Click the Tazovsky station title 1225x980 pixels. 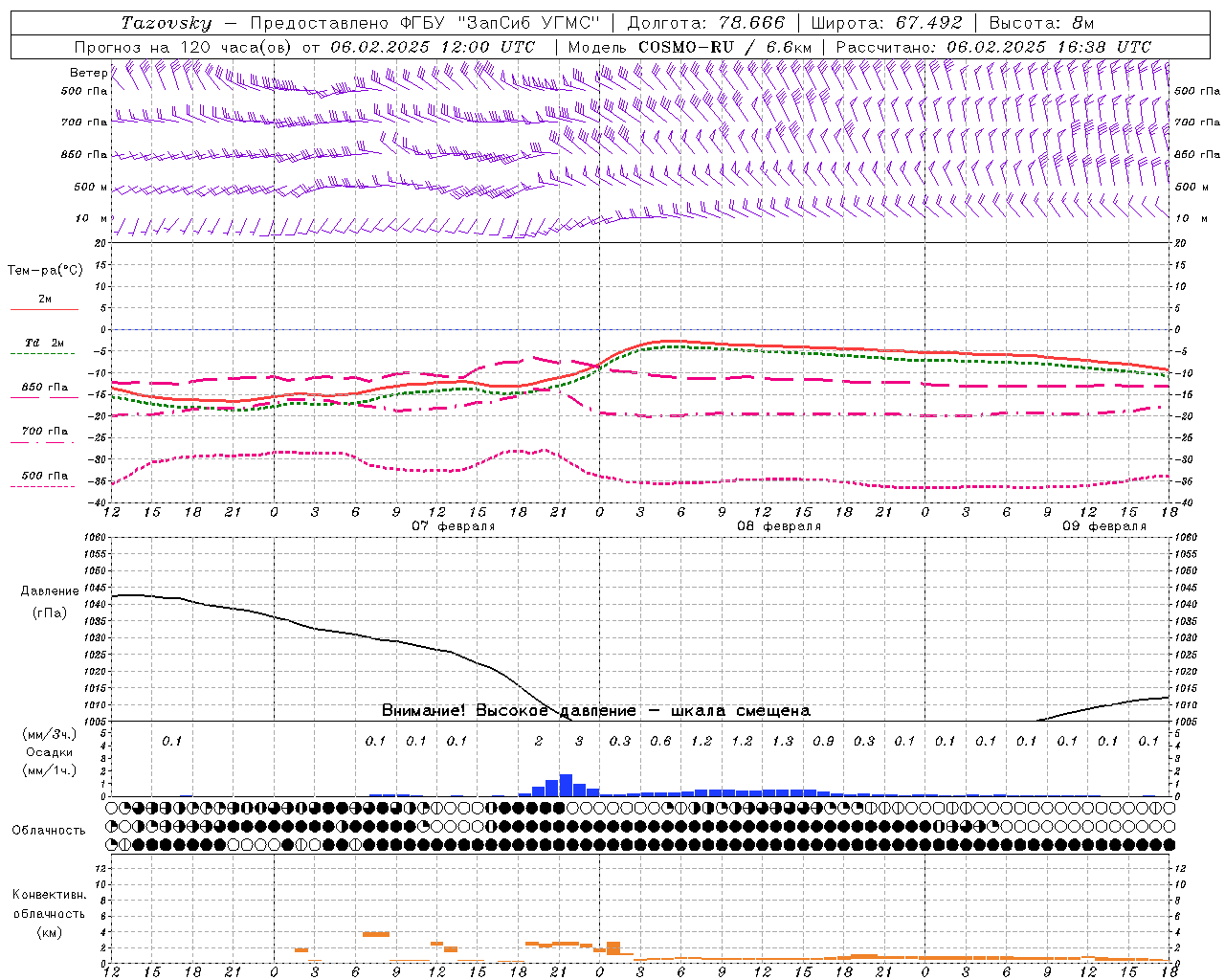coord(166,22)
